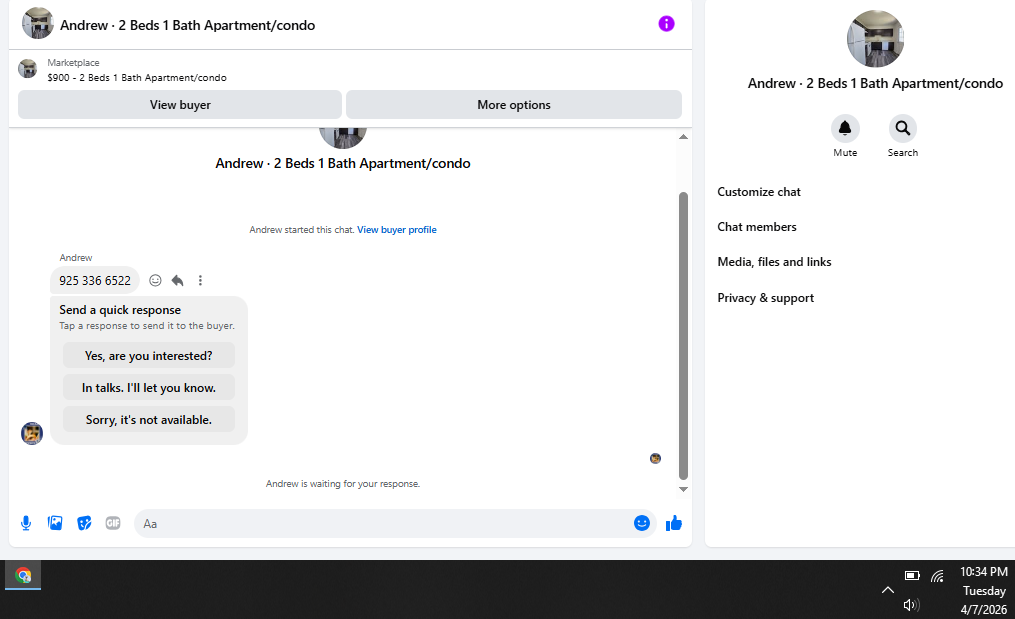1015x619 pixels.
Task: Attach a photo or file
Action: (55, 523)
